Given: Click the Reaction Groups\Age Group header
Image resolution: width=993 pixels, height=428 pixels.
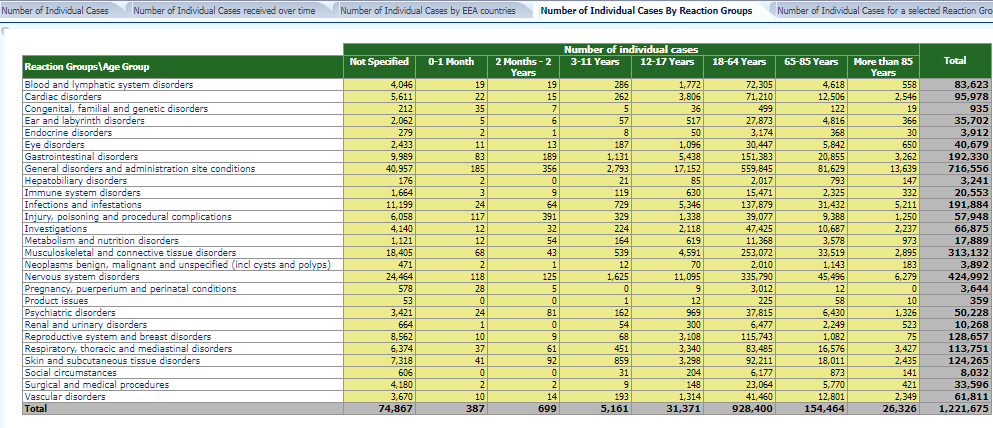Looking at the screenshot, I should 87,67.
